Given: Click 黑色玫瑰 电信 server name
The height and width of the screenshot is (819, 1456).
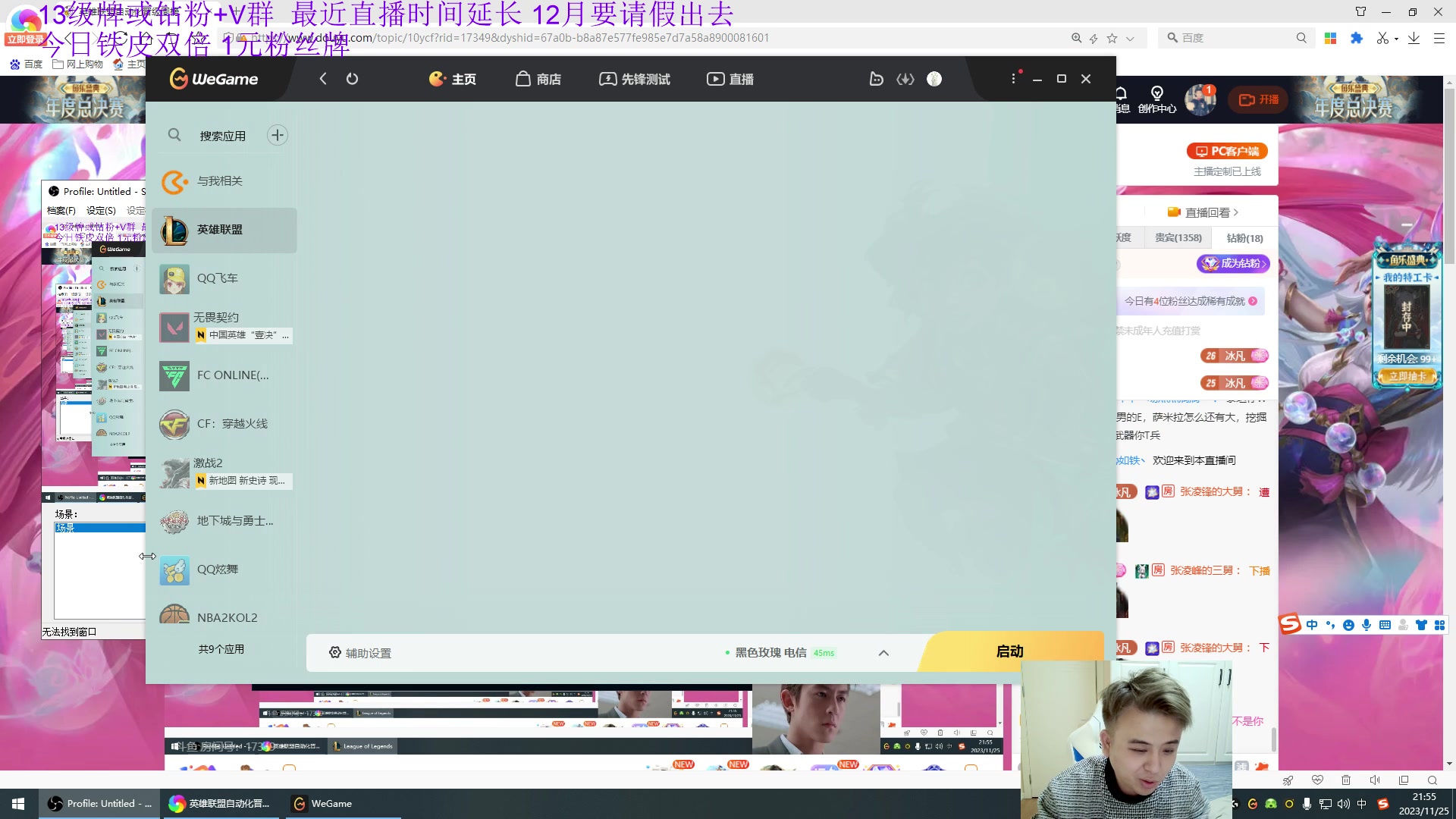Looking at the screenshot, I should pyautogui.click(x=770, y=653).
